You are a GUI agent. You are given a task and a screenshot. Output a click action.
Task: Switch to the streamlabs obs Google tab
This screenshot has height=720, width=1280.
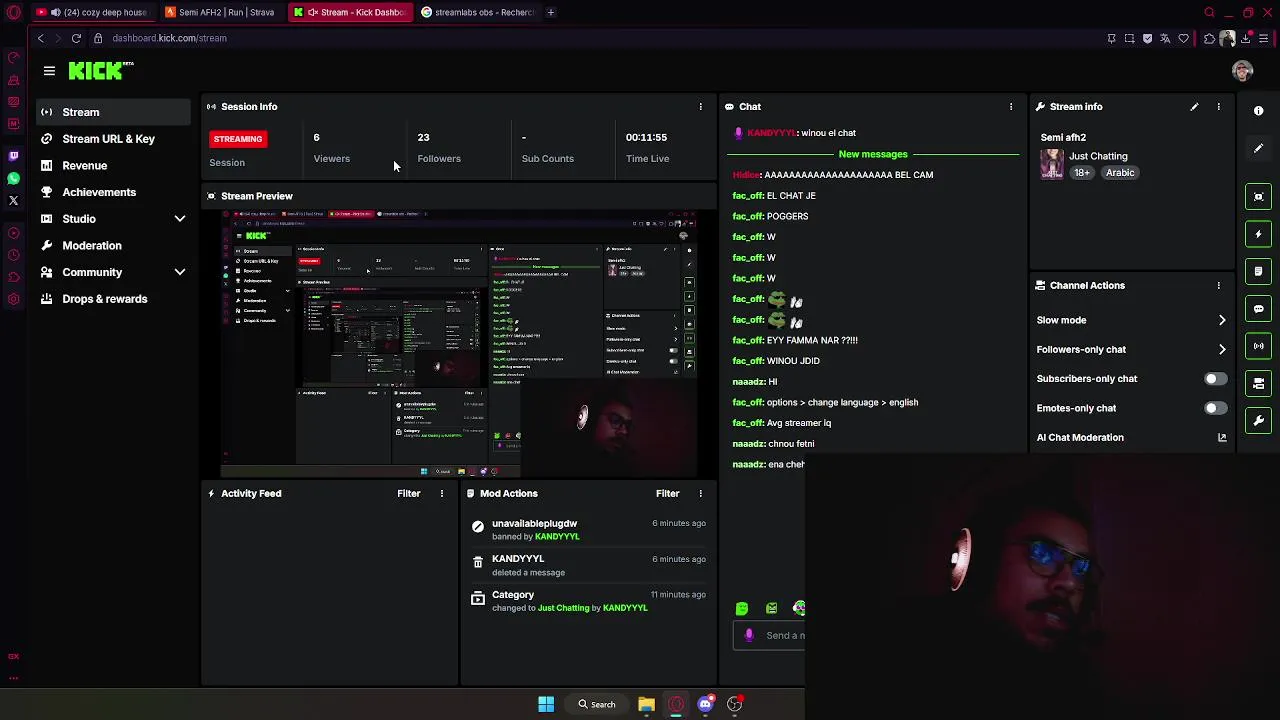(x=478, y=12)
